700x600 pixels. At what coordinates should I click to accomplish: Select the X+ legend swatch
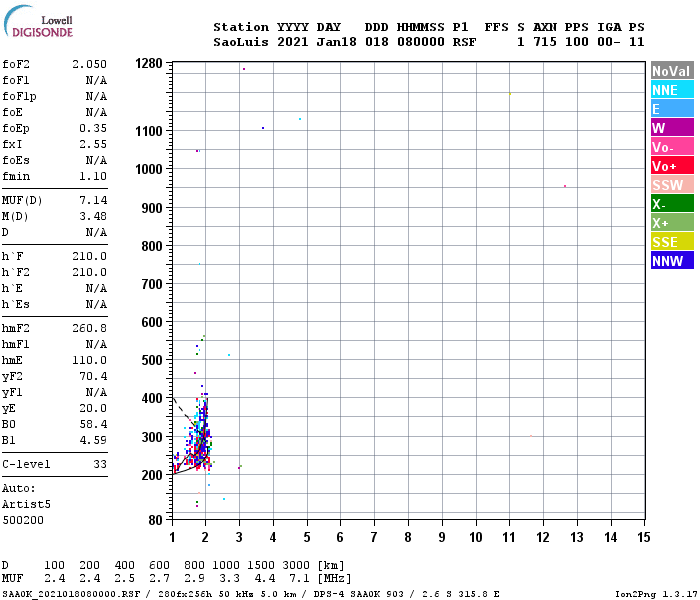click(672, 222)
